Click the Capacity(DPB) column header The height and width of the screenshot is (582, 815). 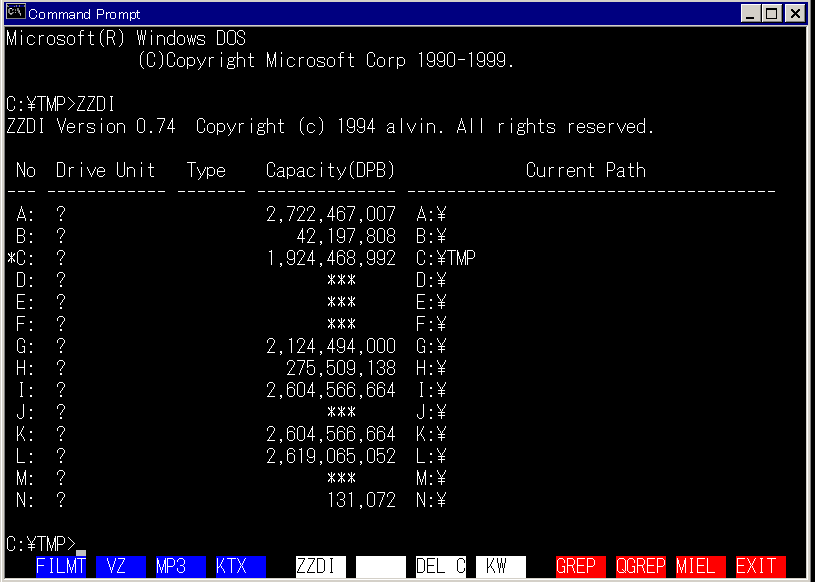330,170
